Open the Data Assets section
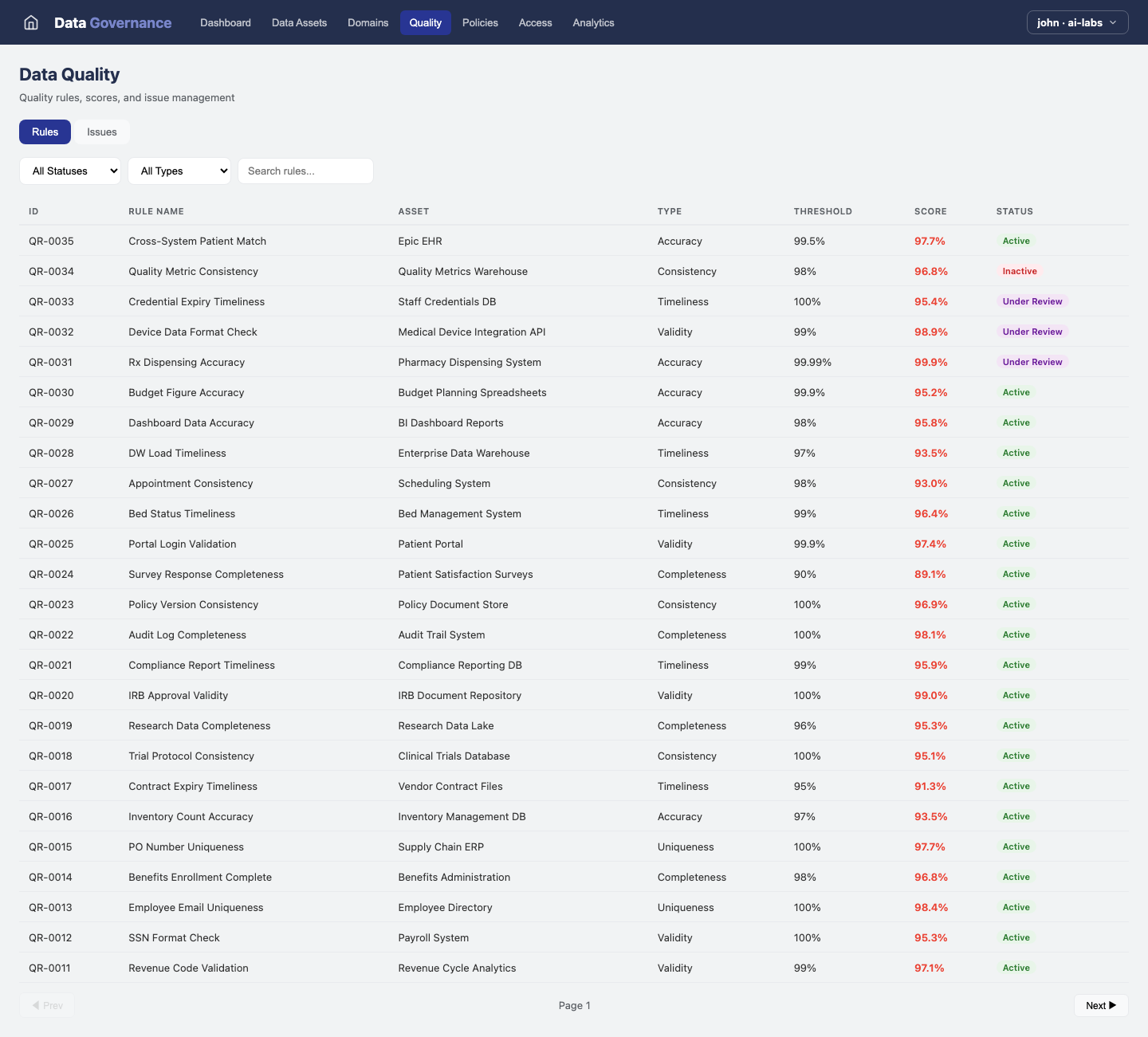This screenshot has width=1148, height=1037. tap(299, 22)
